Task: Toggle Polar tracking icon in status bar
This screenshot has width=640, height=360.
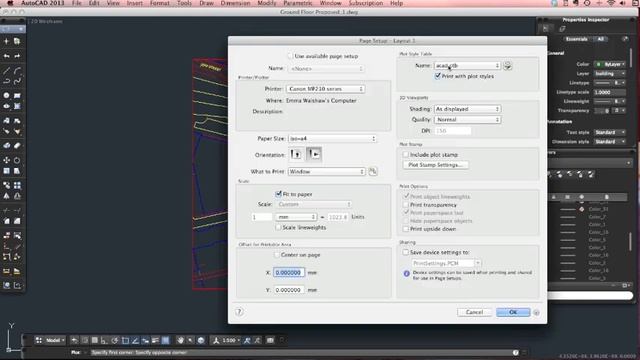Action: point(115,340)
